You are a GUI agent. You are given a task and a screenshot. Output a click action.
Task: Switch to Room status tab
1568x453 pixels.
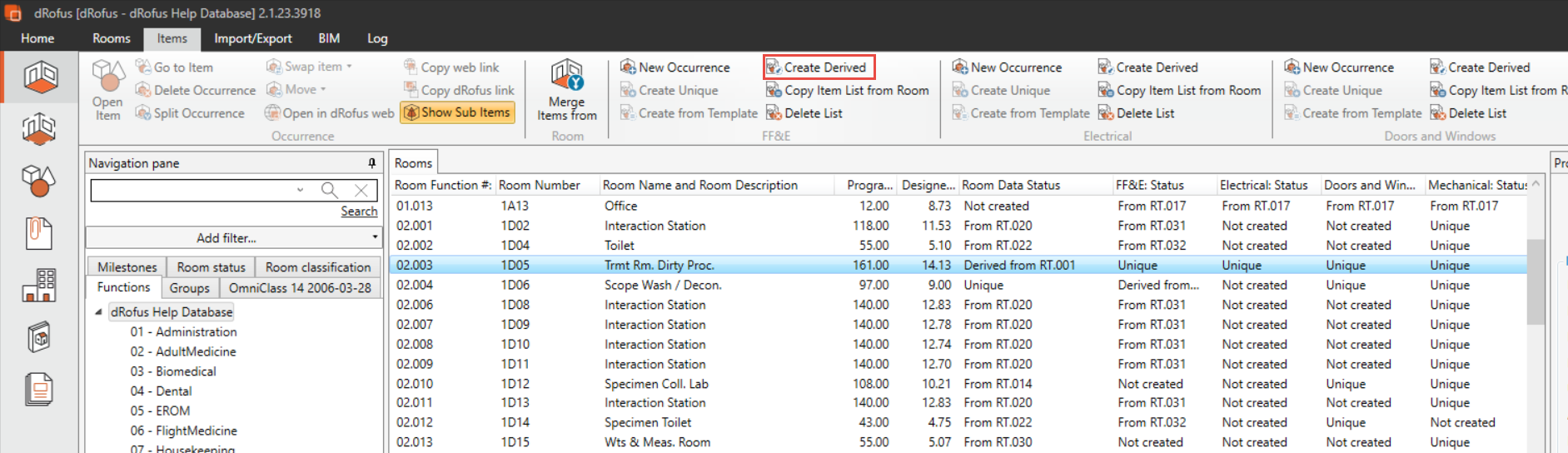tap(212, 267)
